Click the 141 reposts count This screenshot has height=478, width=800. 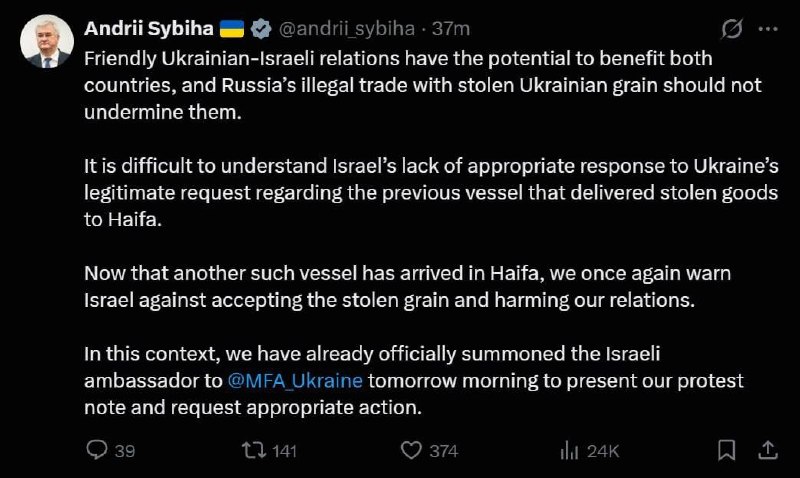[x=285, y=451]
